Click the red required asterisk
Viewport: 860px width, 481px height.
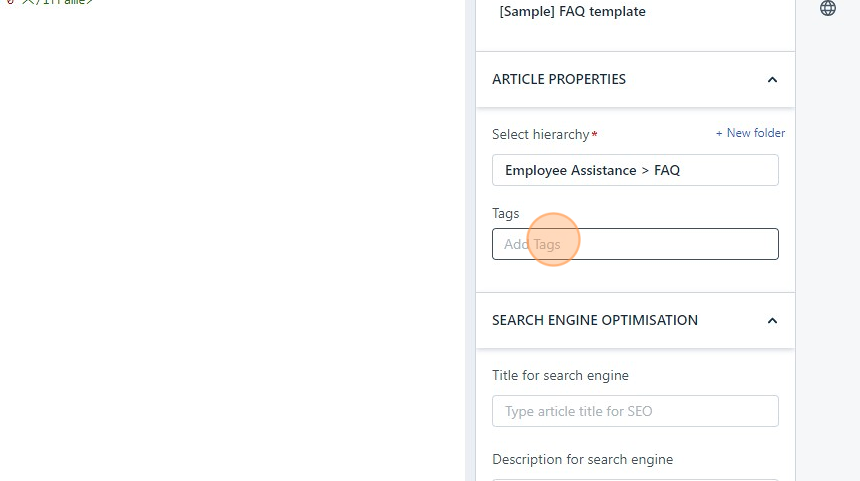pos(595,133)
